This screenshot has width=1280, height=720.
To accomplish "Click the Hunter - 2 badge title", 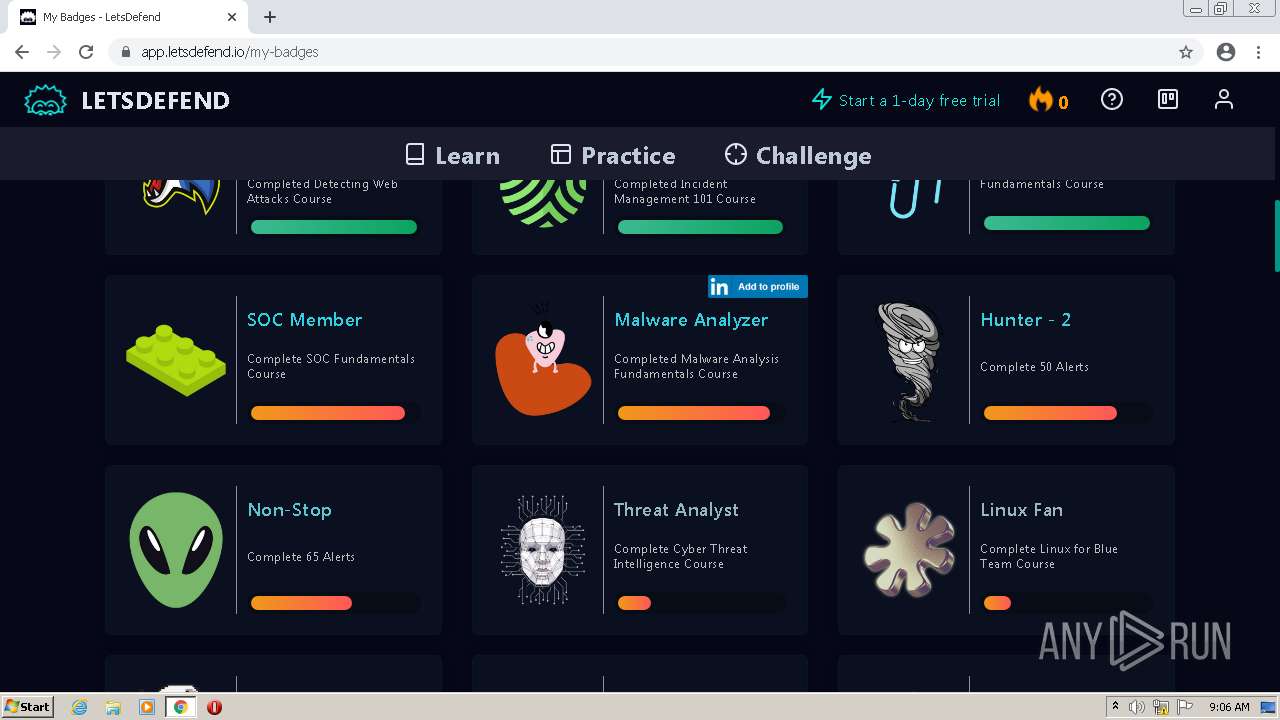I will click(x=1025, y=320).
